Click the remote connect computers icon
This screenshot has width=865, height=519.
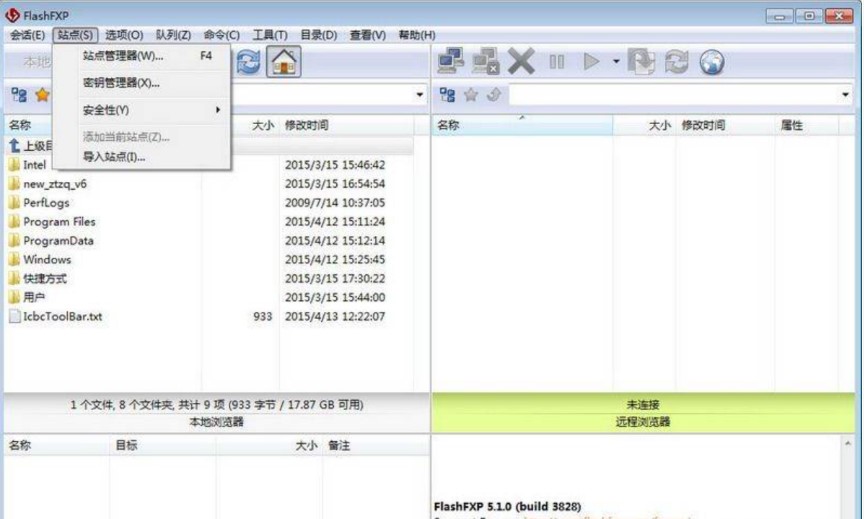pyautogui.click(x=451, y=61)
